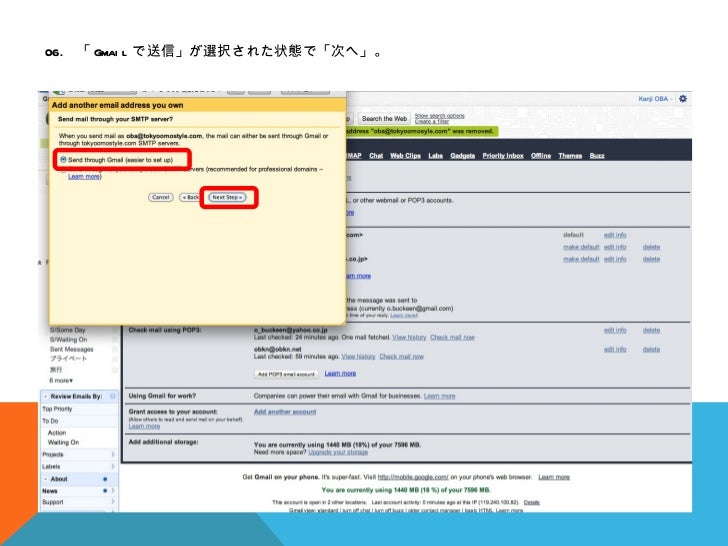
Task: Click the blue dot icon on the News row
Action: pos(105,491)
